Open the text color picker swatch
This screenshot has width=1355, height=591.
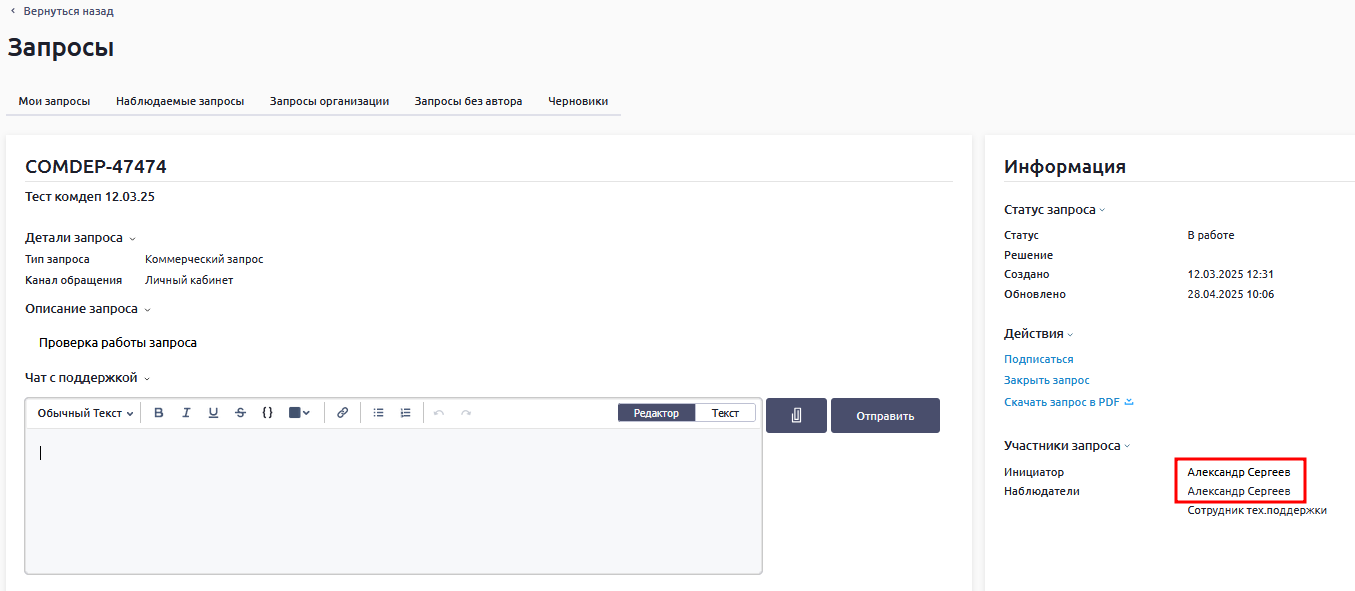[x=299, y=413]
